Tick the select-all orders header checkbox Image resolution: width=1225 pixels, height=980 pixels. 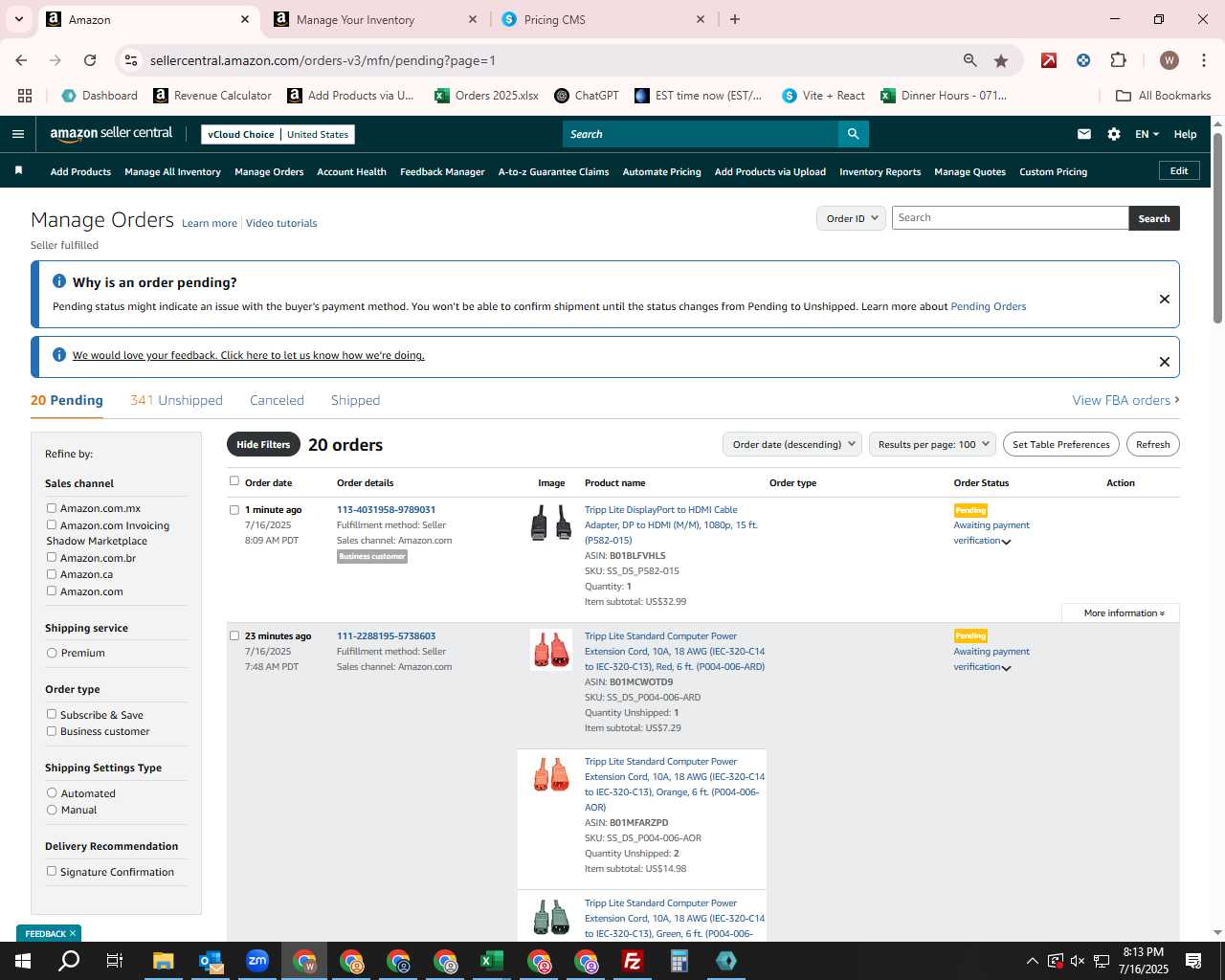(x=234, y=481)
